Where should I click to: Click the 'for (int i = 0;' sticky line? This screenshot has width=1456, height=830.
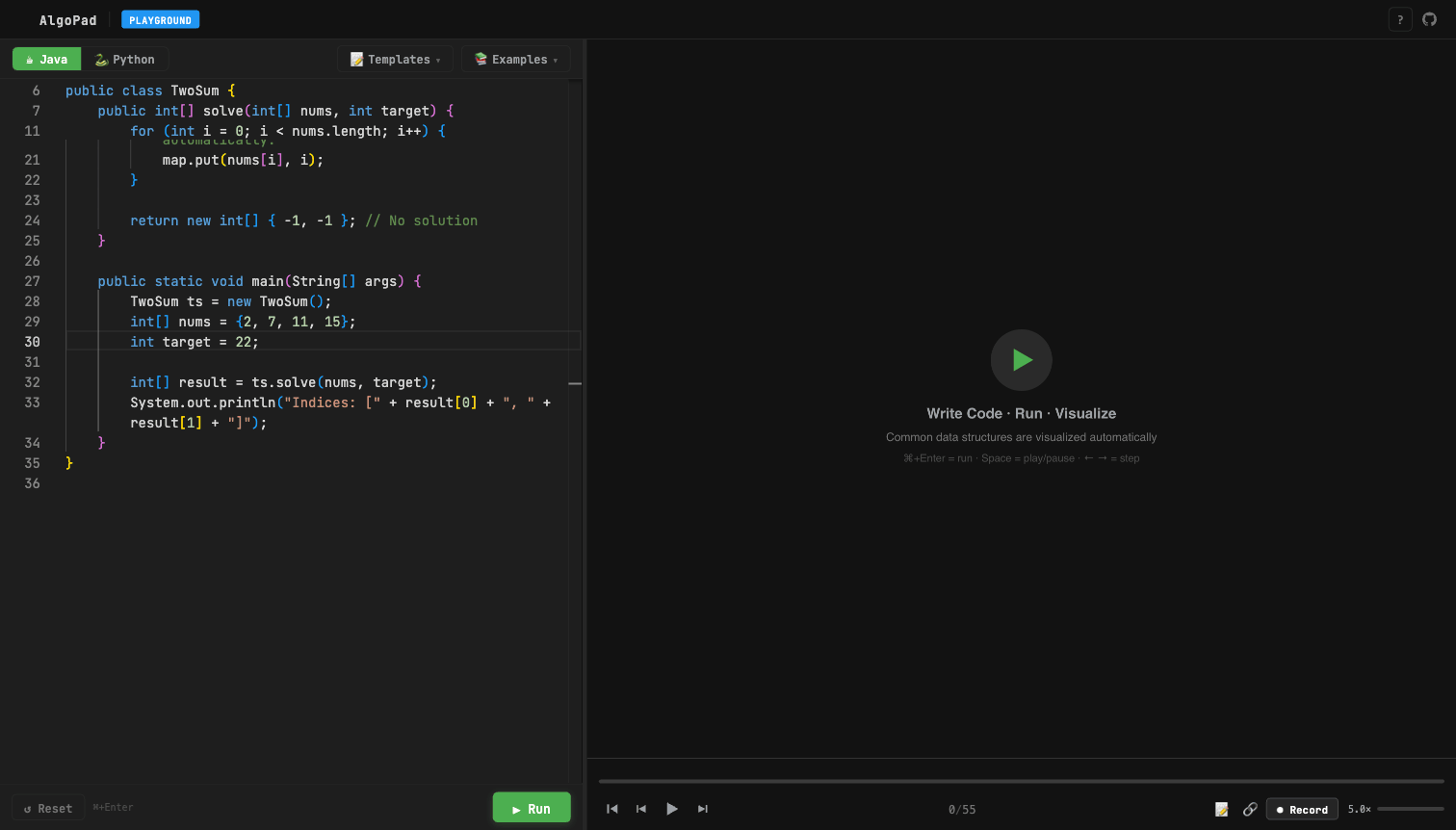288,131
